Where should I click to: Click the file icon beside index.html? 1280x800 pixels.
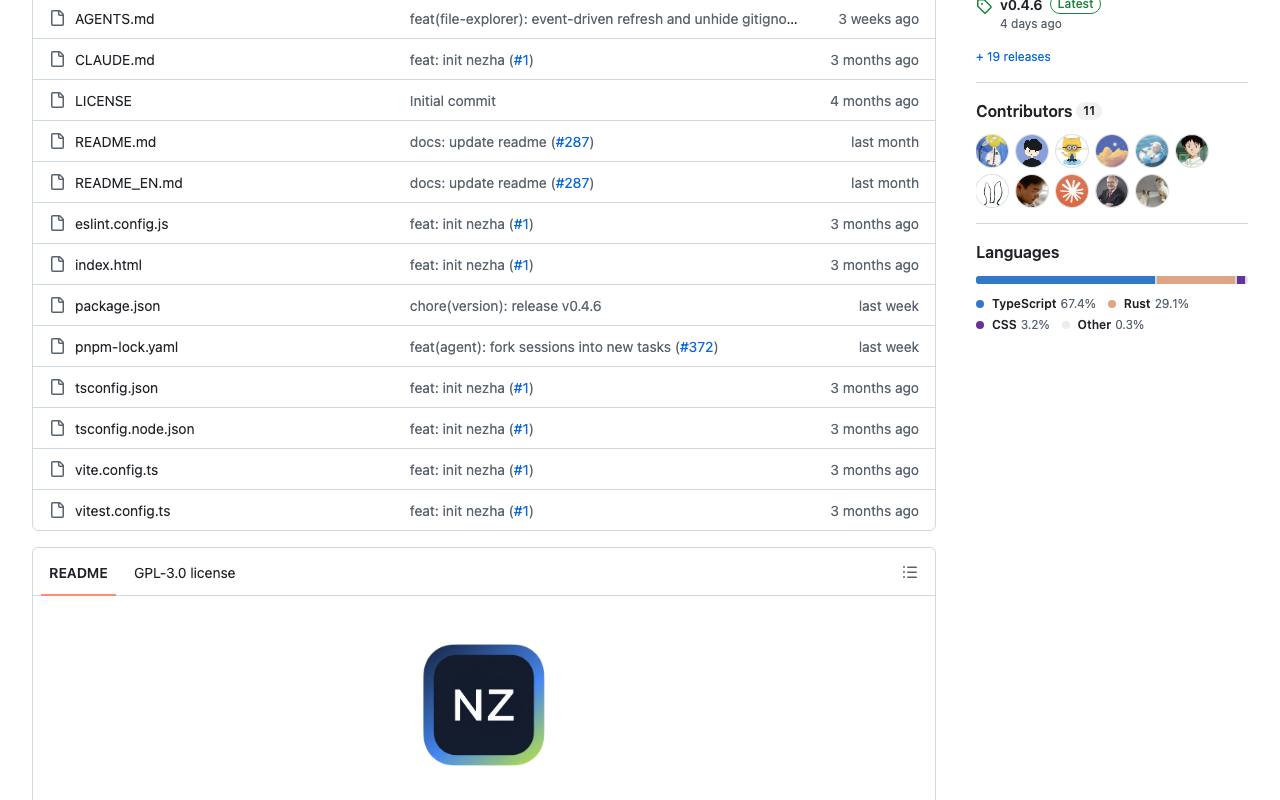[x=57, y=265]
